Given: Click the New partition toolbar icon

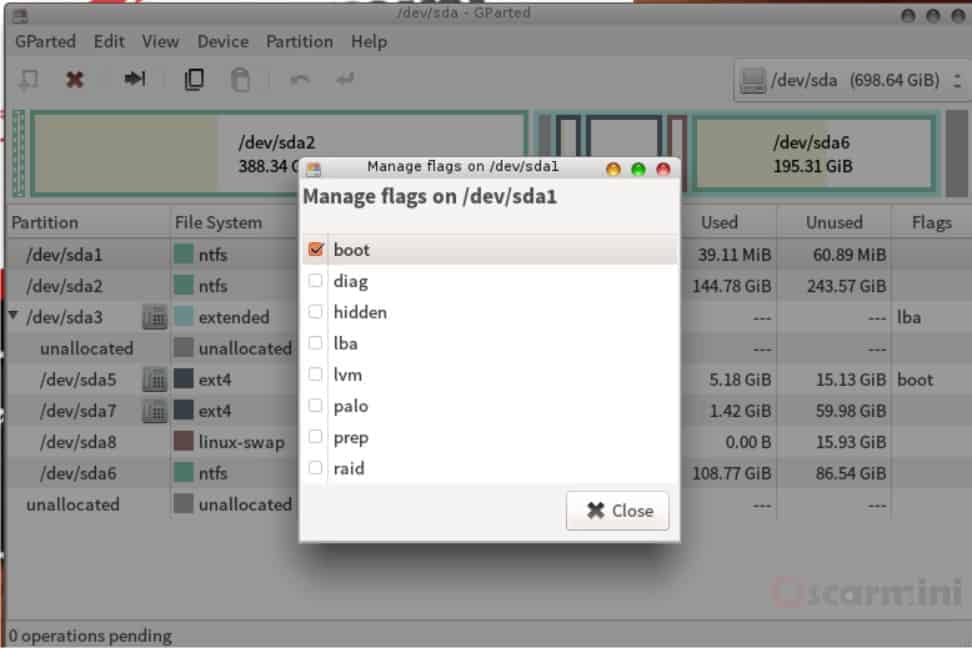Looking at the screenshot, I should pyautogui.click(x=29, y=79).
